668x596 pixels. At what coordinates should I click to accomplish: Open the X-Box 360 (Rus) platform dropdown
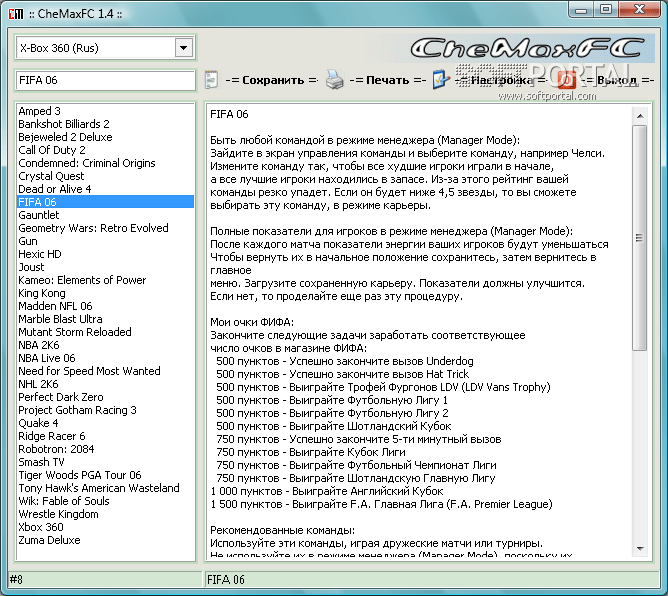pos(184,48)
